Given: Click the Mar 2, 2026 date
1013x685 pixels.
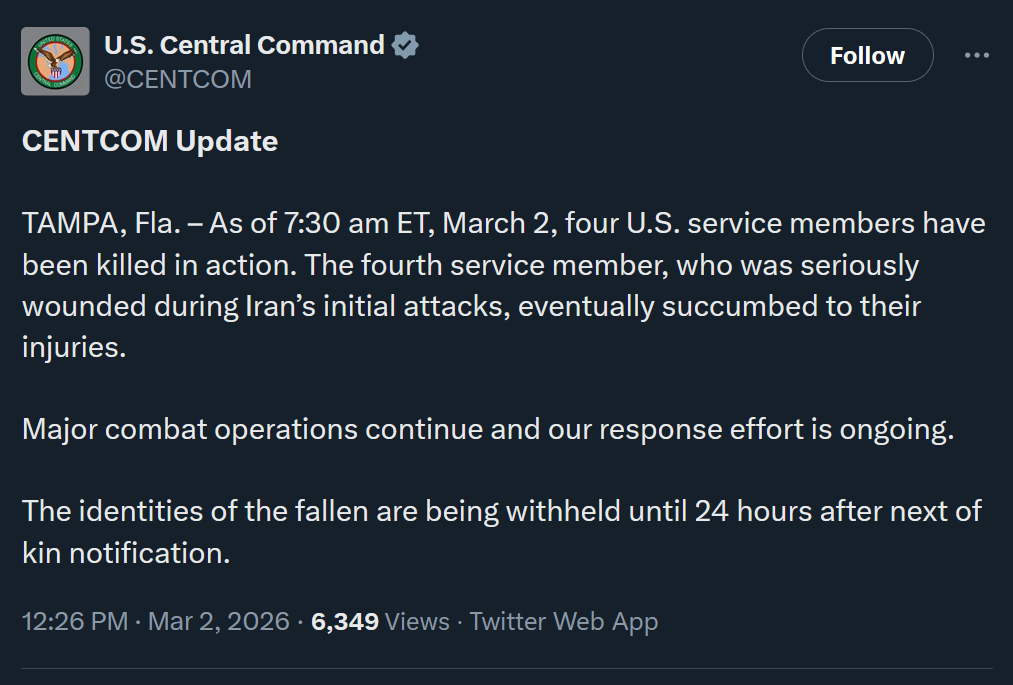Looking at the screenshot, I should click(x=218, y=621).
